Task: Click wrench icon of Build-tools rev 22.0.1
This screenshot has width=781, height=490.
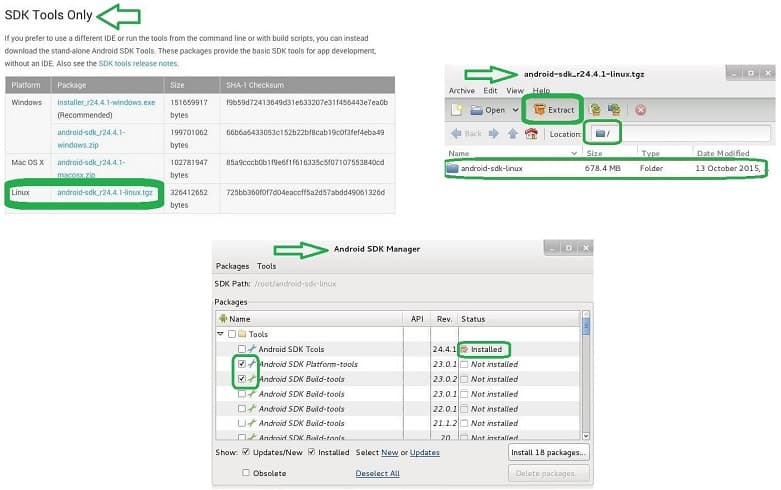Action: tap(252, 408)
